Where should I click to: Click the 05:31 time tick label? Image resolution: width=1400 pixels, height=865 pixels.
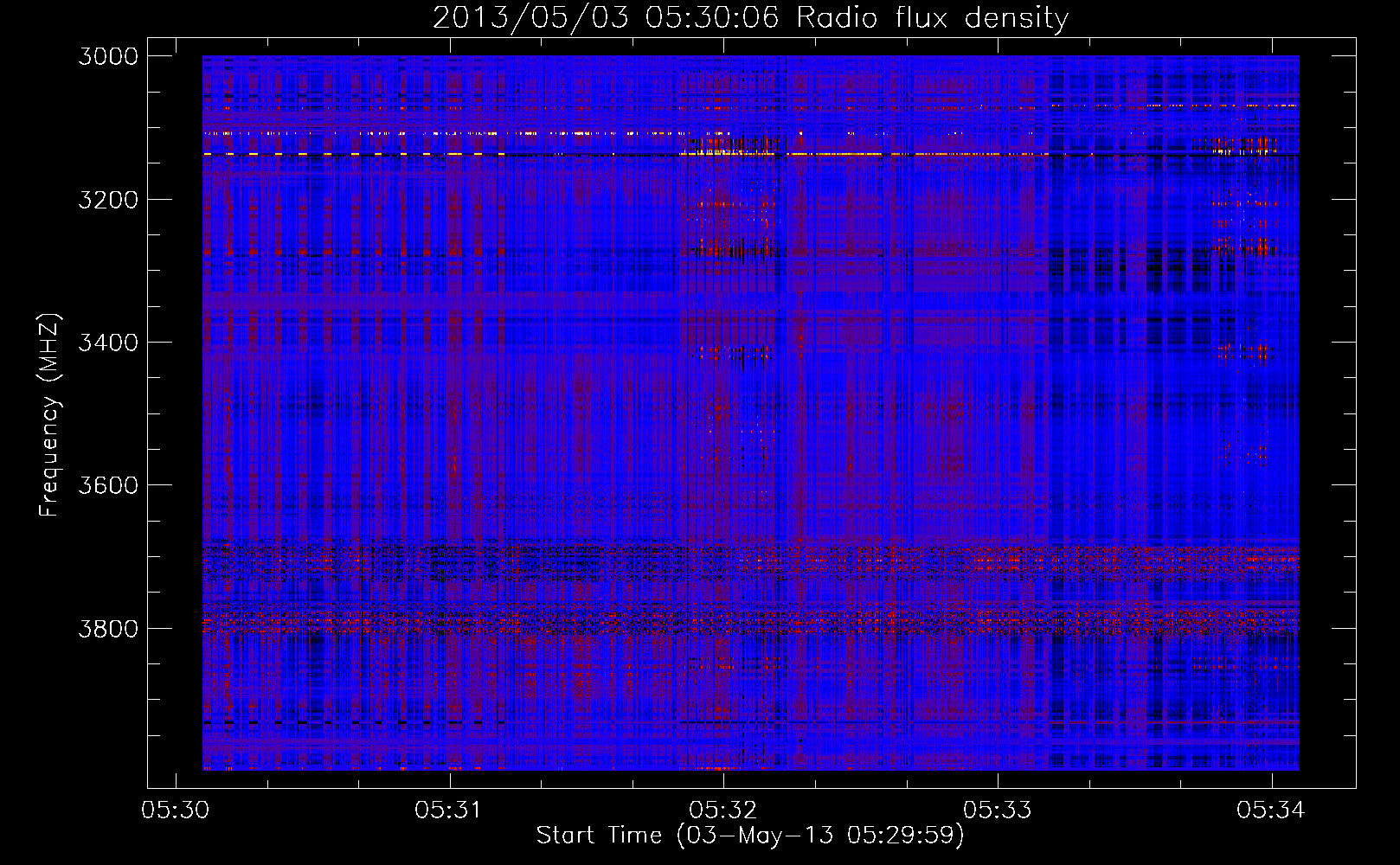[x=449, y=810]
